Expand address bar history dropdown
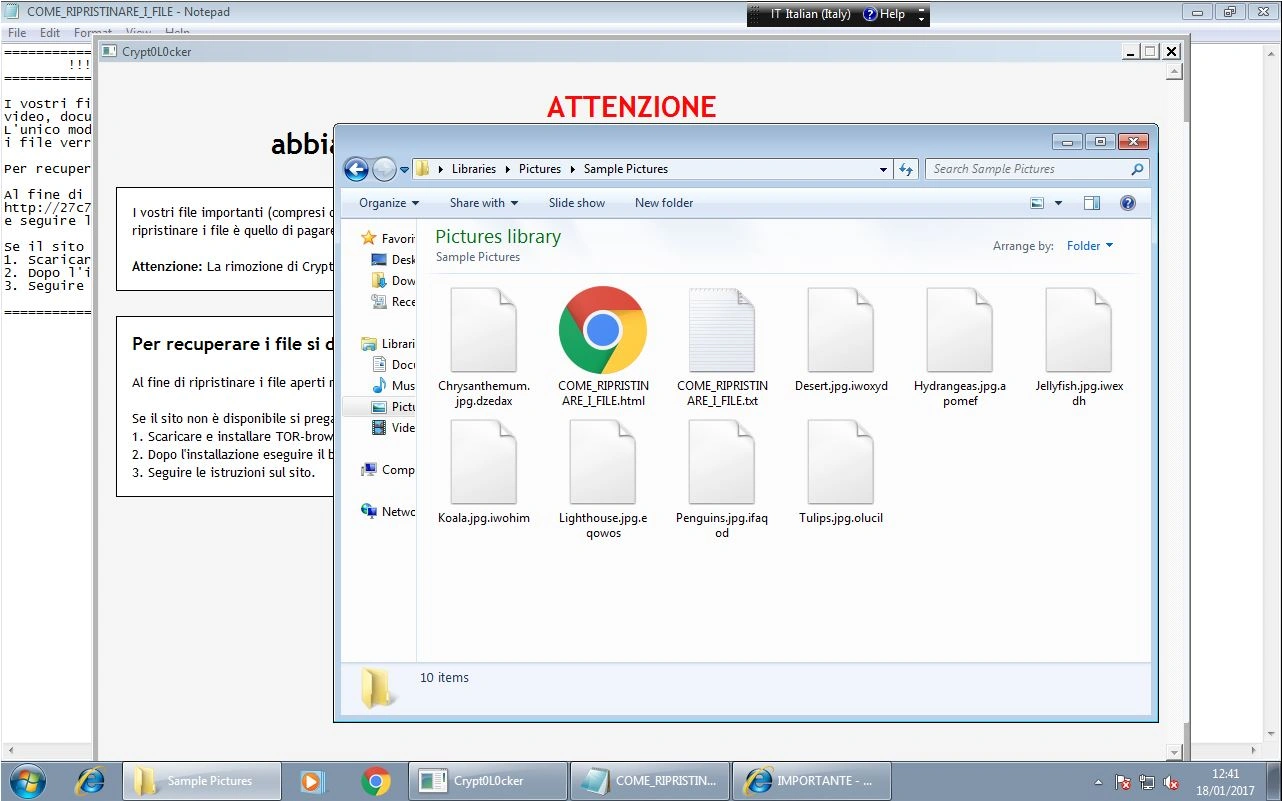This screenshot has width=1282, height=801. click(x=883, y=169)
